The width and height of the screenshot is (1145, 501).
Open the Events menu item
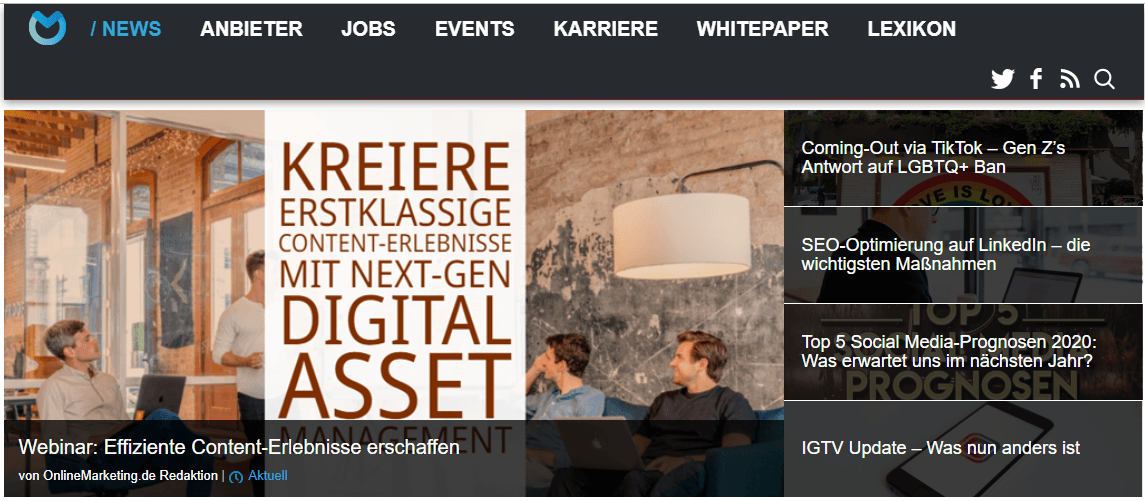coord(475,29)
